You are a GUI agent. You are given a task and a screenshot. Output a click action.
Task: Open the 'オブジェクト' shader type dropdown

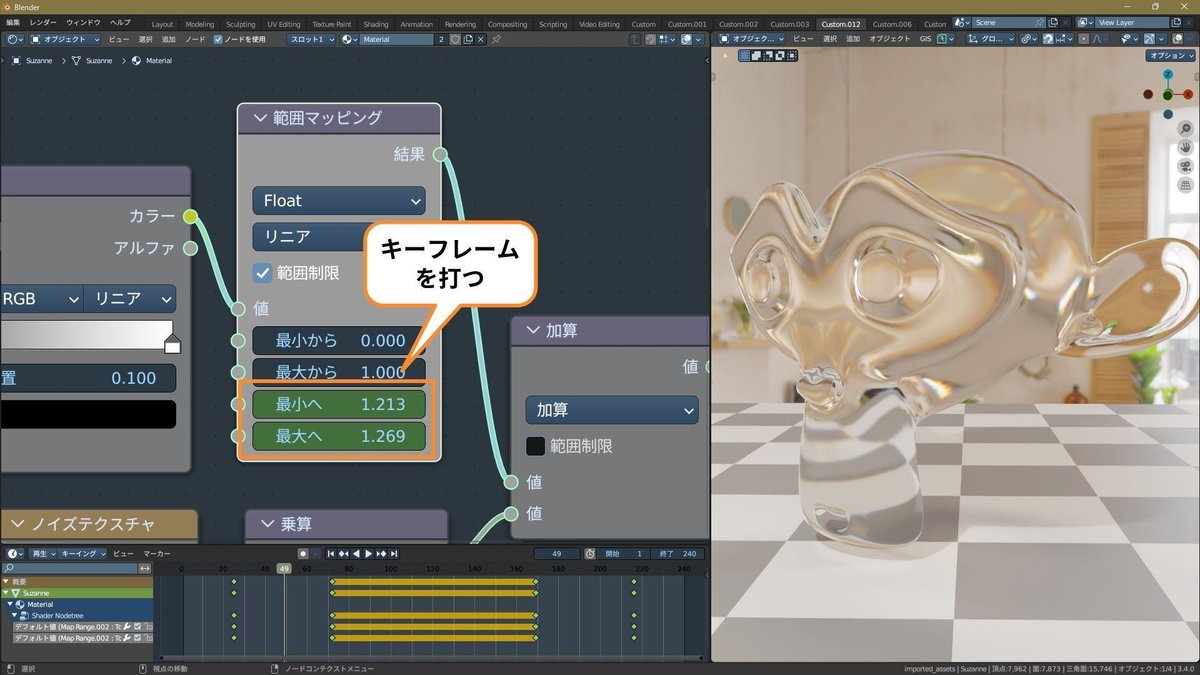(65, 39)
